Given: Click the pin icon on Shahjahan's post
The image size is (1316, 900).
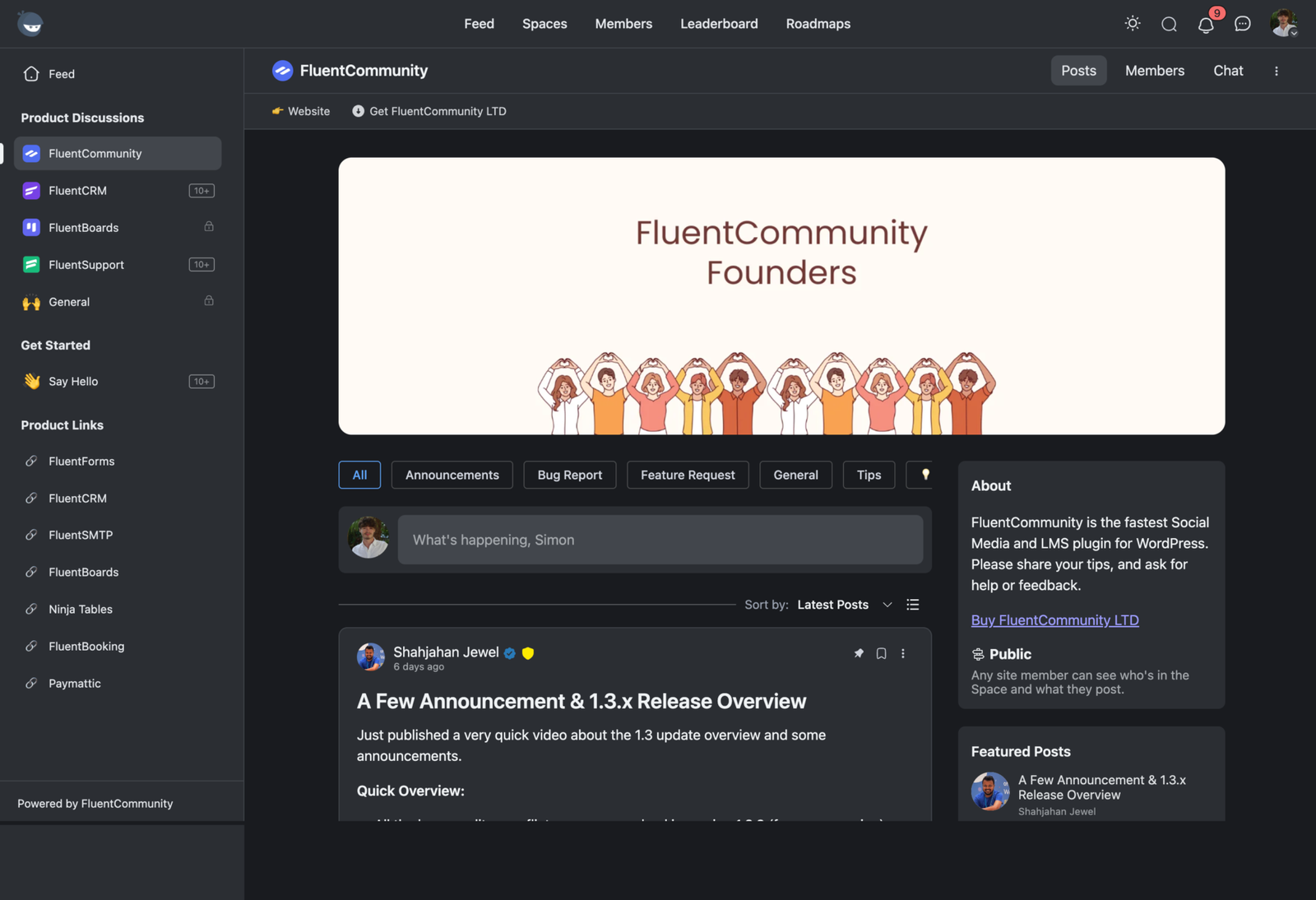Looking at the screenshot, I should coord(859,653).
